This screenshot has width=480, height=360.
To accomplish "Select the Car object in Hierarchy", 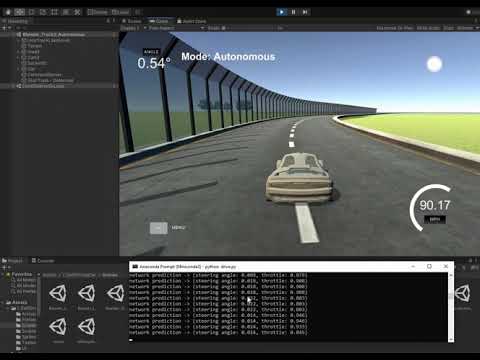I will [31, 69].
